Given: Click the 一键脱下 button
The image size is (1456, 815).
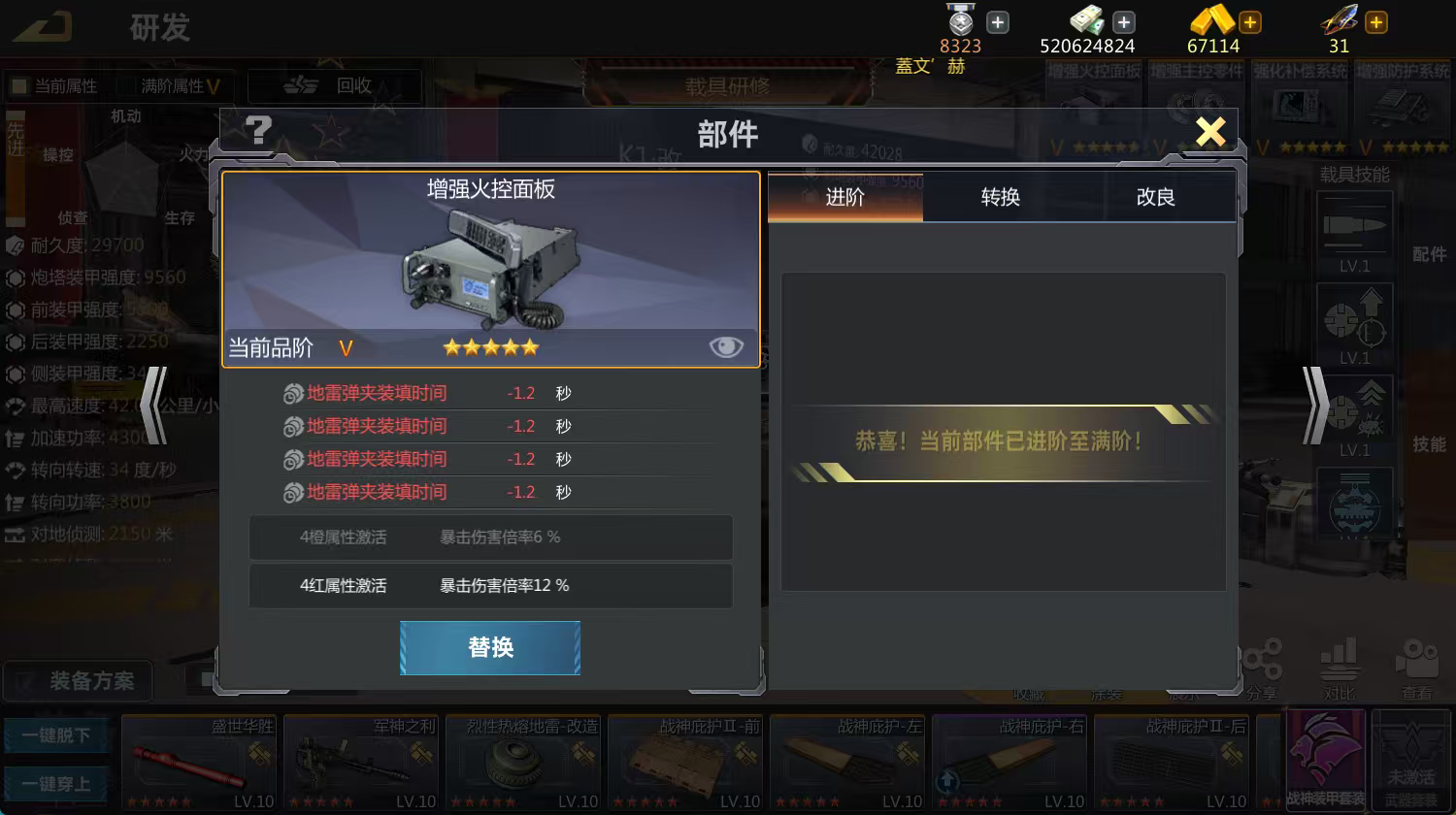Looking at the screenshot, I should tap(56, 735).
